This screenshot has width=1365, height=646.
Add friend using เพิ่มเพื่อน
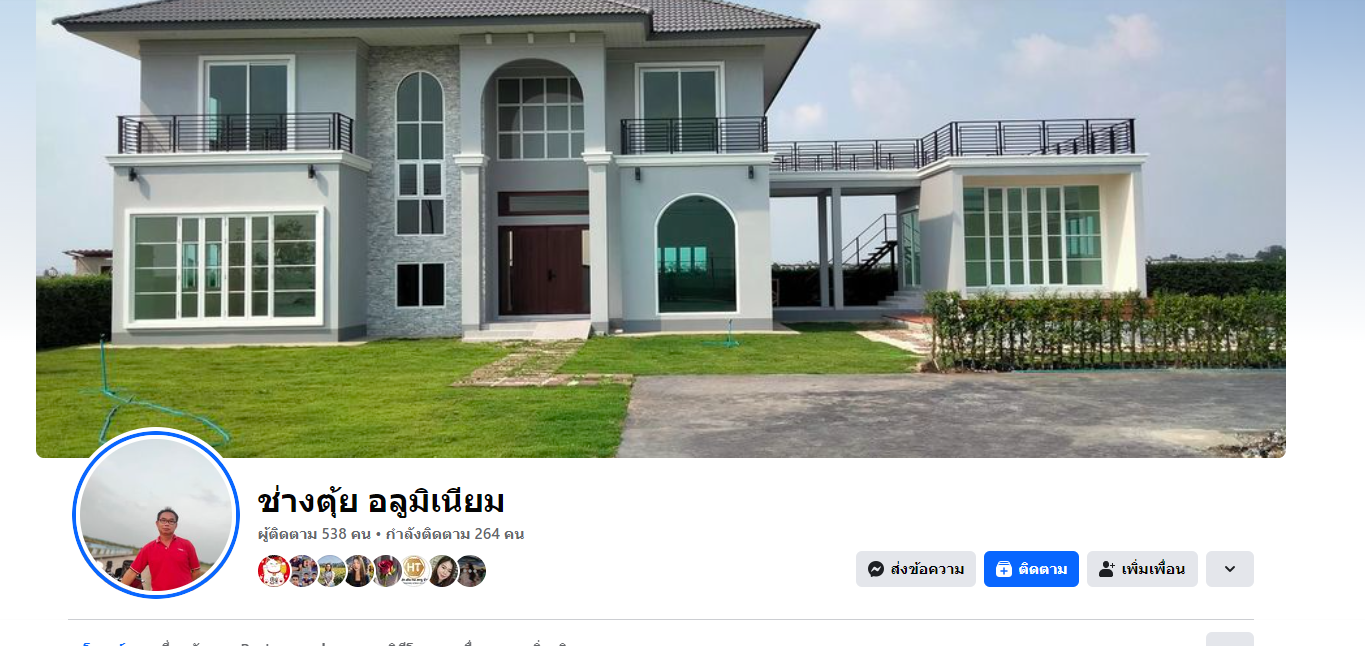click(1142, 569)
